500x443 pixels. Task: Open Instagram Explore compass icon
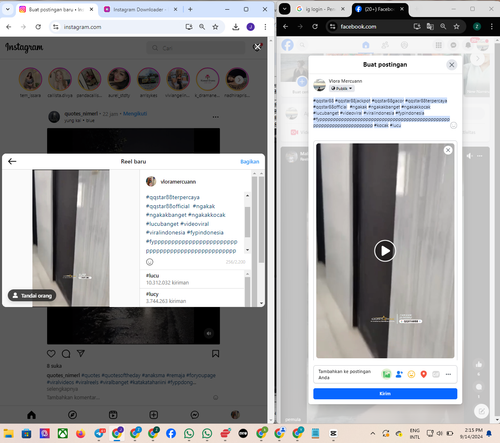[x=72, y=415]
